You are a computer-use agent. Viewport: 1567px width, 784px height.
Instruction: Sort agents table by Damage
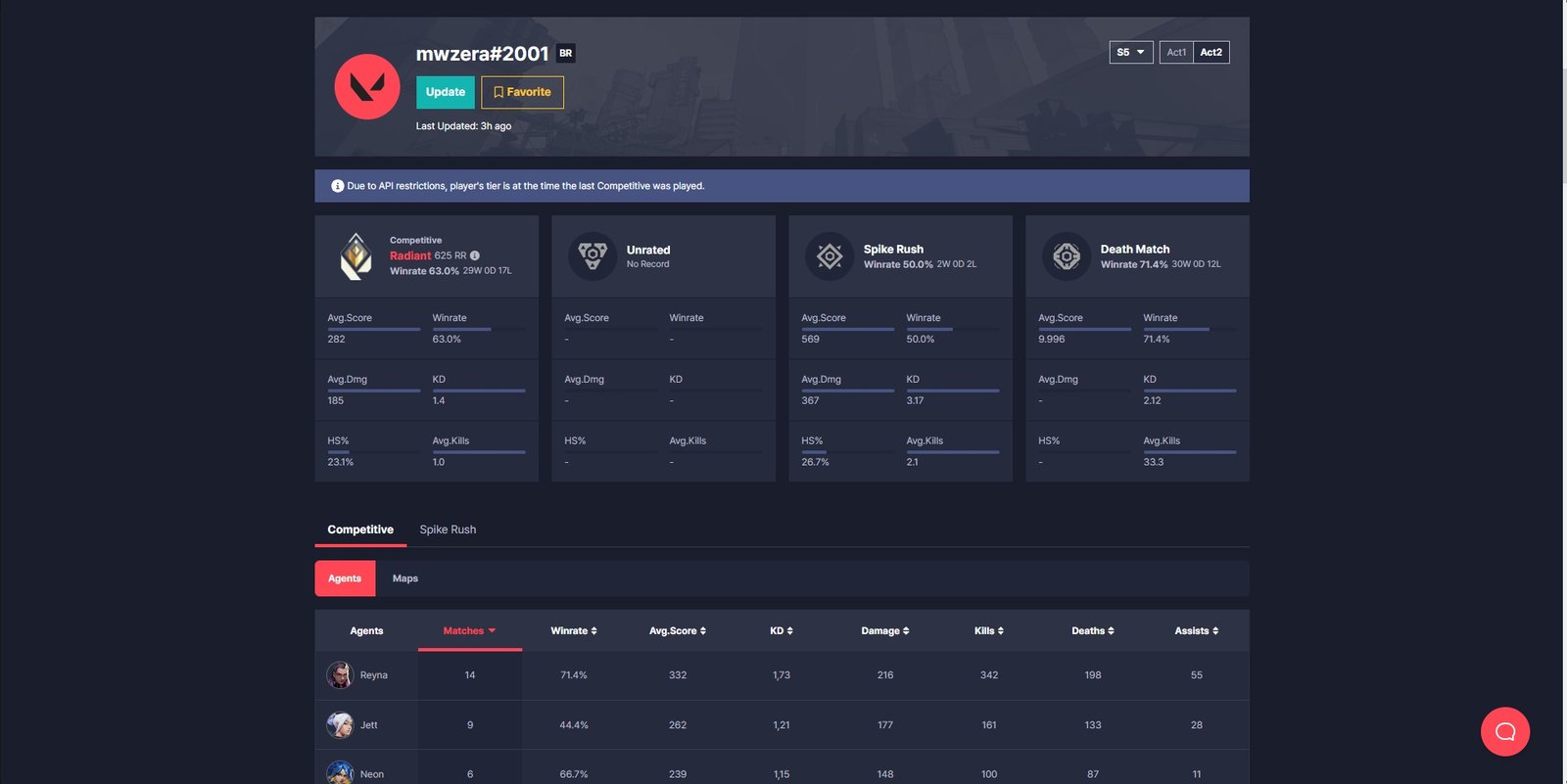(885, 631)
